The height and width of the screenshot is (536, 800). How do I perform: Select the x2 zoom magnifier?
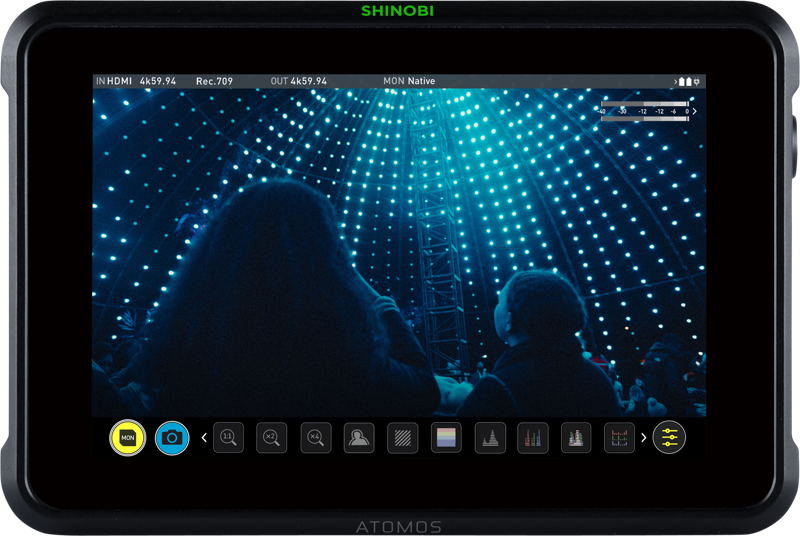(x=271, y=438)
